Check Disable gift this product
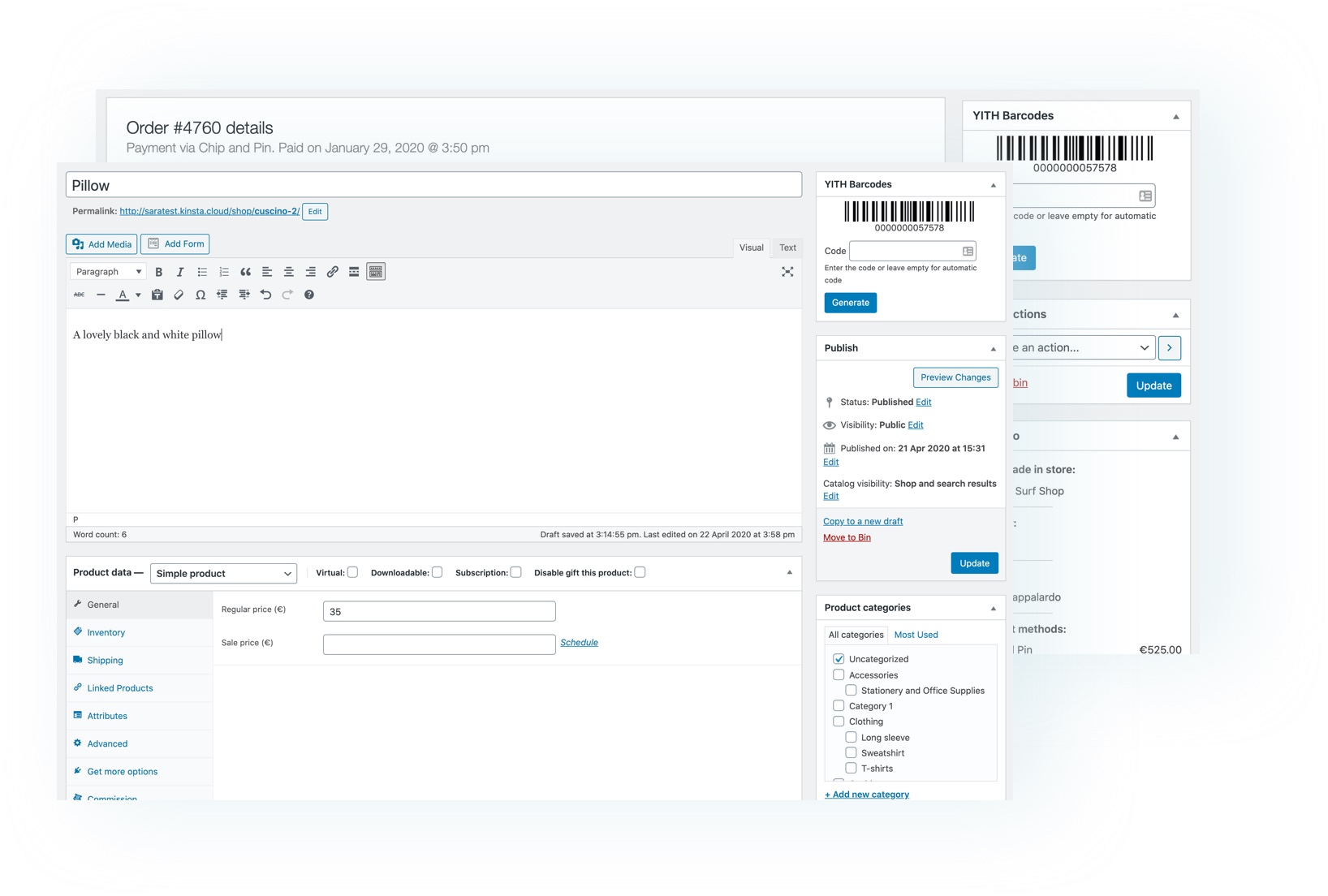Image resolution: width=1328 pixels, height=896 pixels. [640, 572]
